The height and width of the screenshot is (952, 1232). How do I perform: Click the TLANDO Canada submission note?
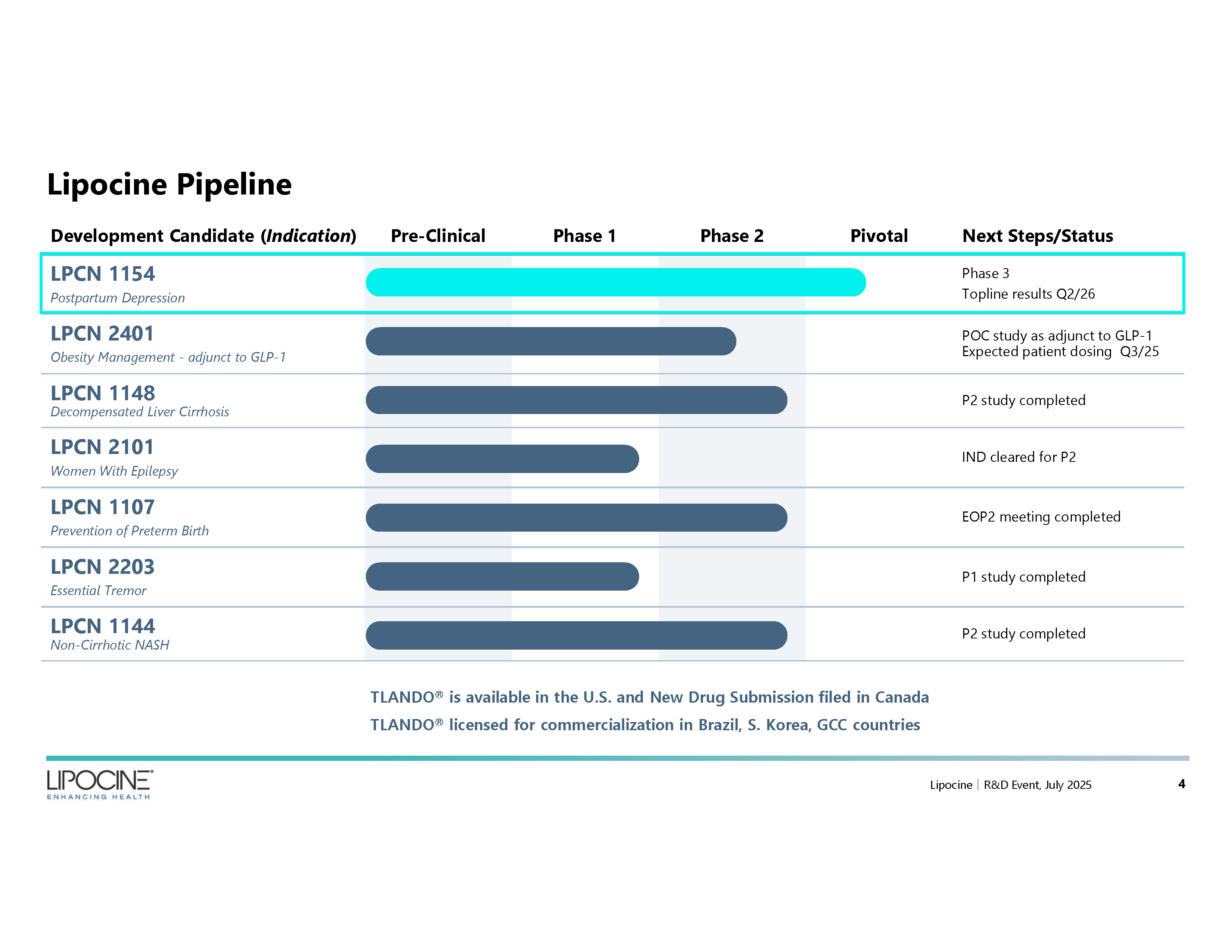click(x=649, y=697)
